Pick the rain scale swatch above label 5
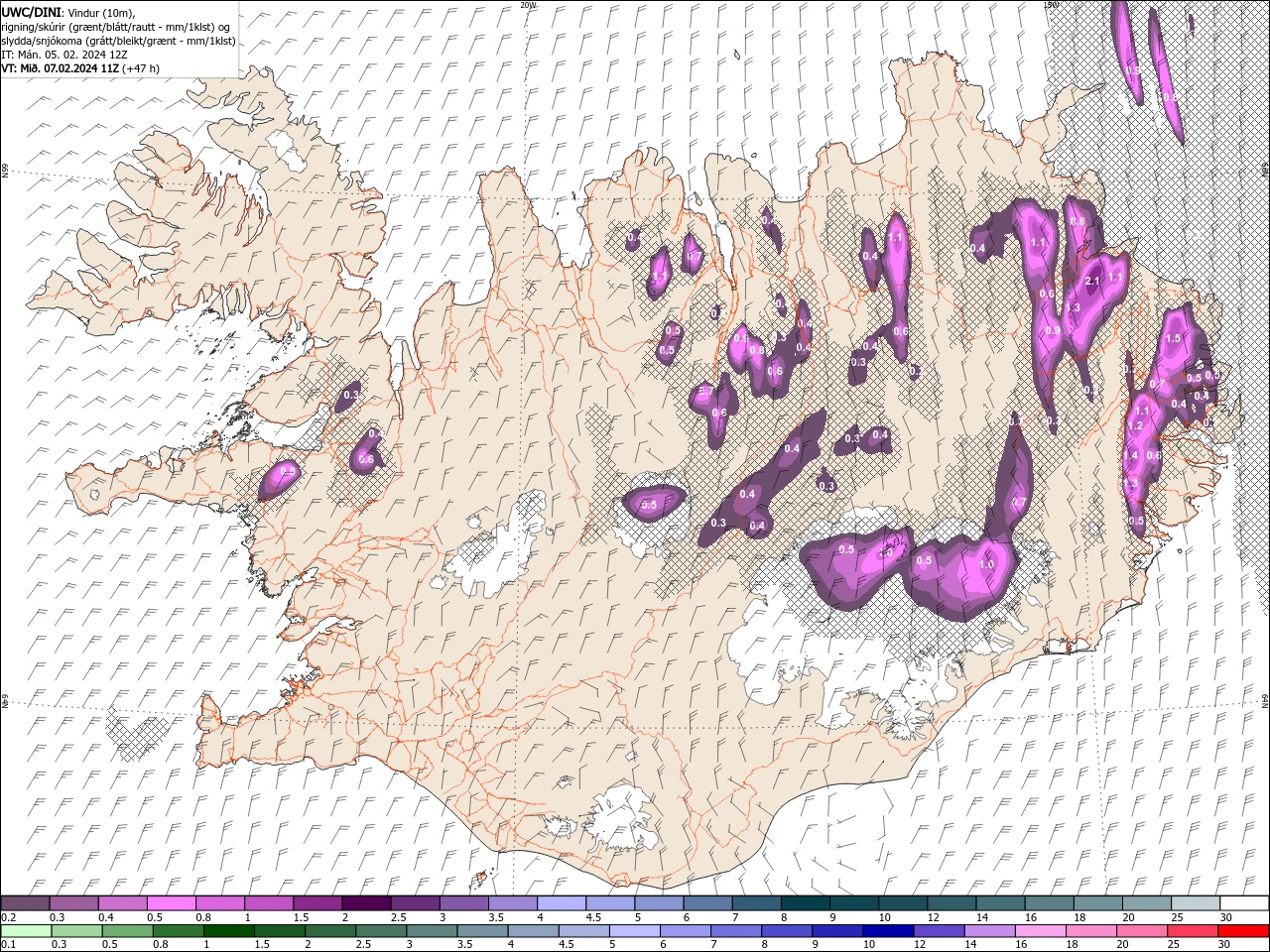This screenshot has height=952, width=1270. click(x=635, y=931)
